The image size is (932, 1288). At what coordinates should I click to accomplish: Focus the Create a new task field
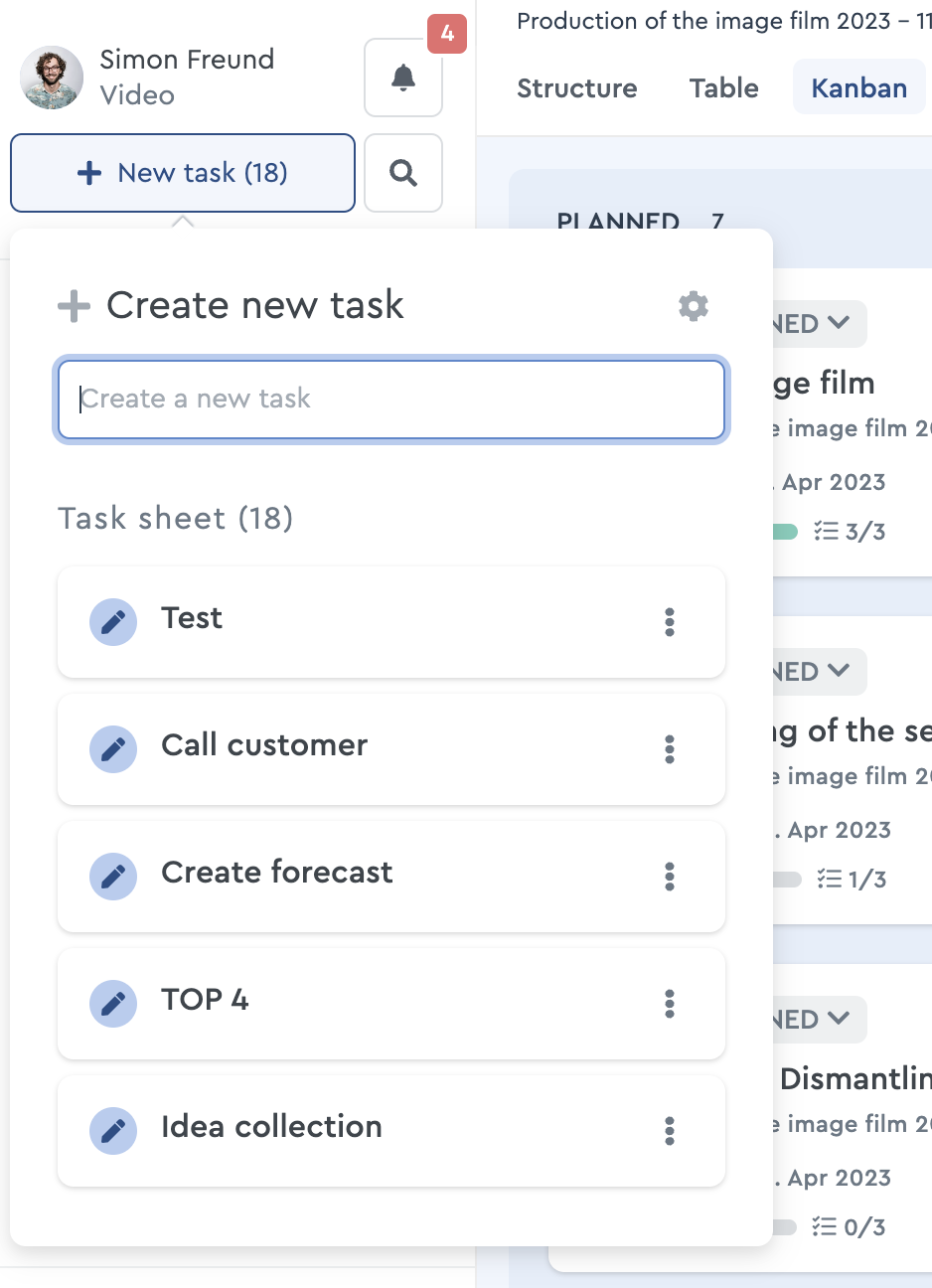391,400
